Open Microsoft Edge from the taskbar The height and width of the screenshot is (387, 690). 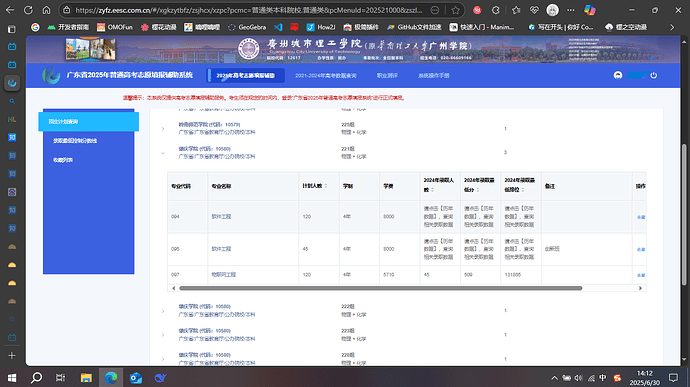(111, 378)
